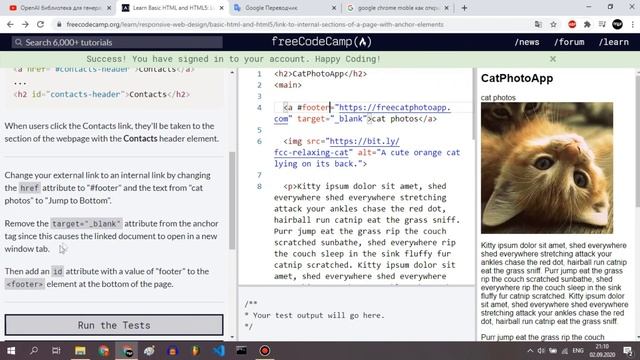Open the notification center icon
640x360 pixels.
[x=628, y=351]
